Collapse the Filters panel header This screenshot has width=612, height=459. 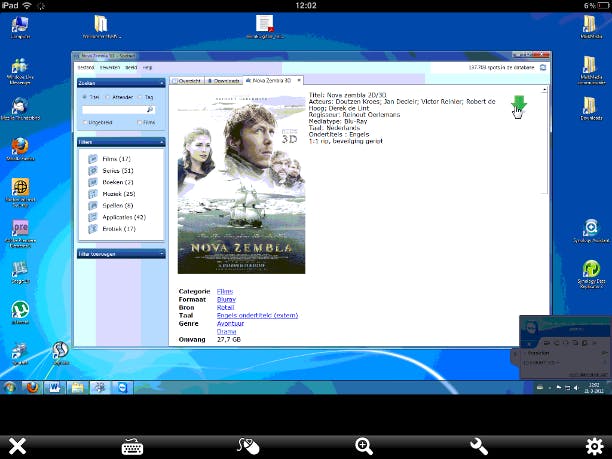pyautogui.click(x=121, y=142)
